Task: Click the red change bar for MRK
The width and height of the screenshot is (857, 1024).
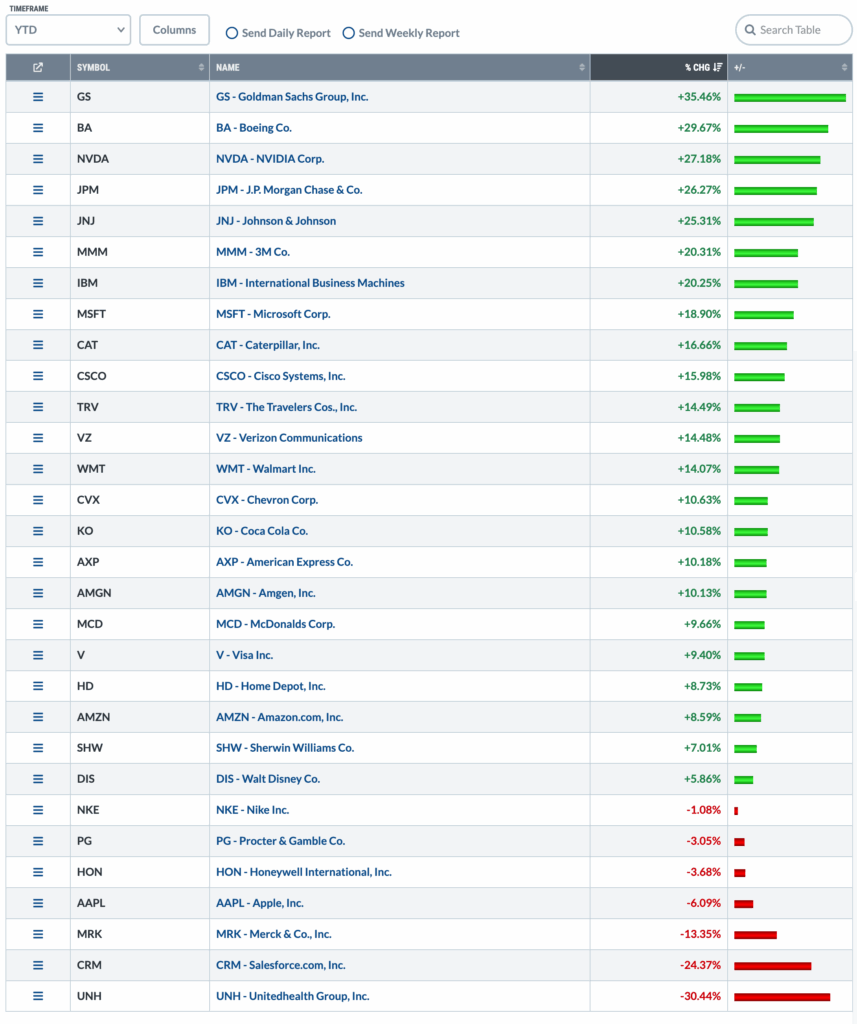Action: (755, 935)
